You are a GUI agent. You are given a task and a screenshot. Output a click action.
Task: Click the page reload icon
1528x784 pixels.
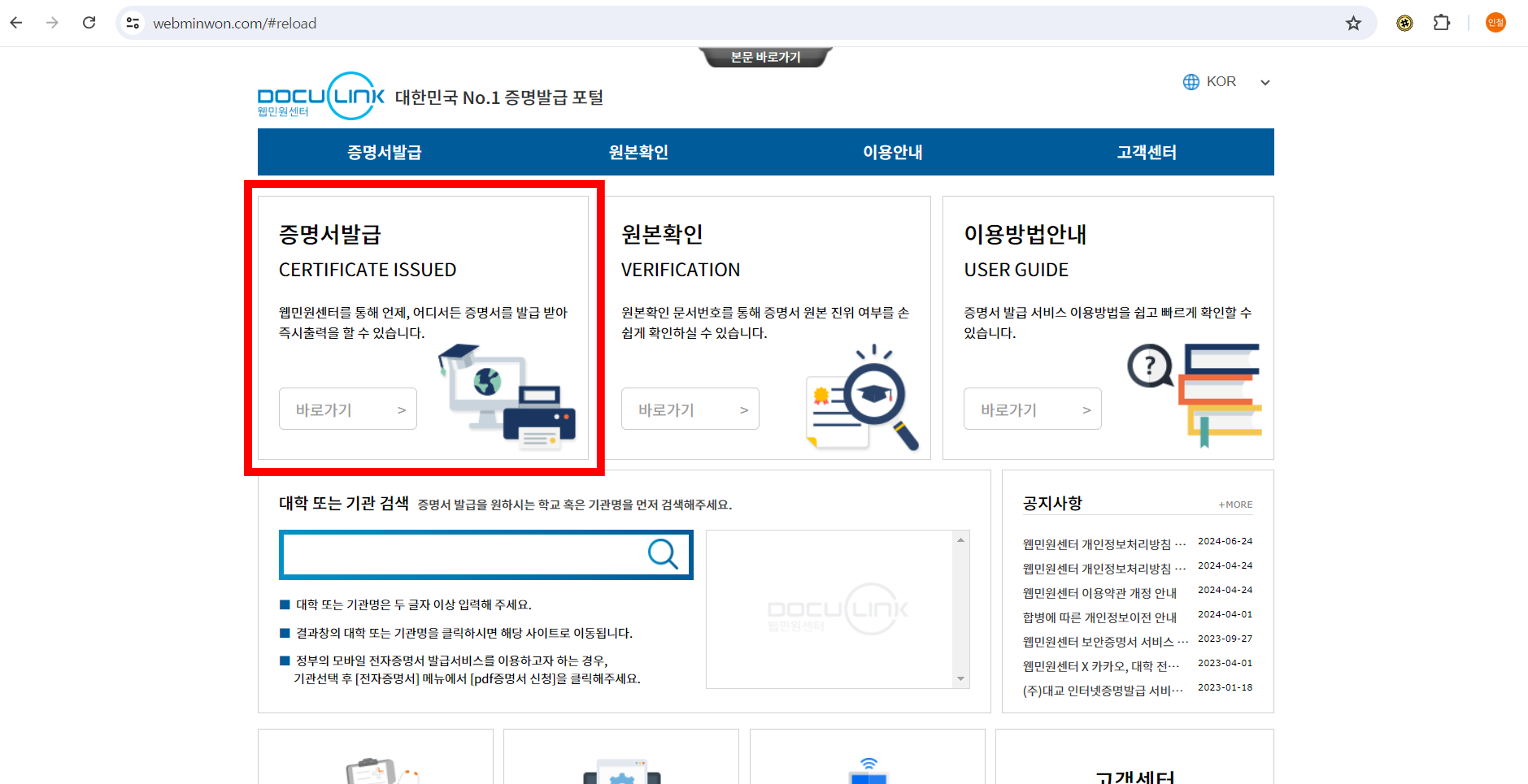(90, 23)
